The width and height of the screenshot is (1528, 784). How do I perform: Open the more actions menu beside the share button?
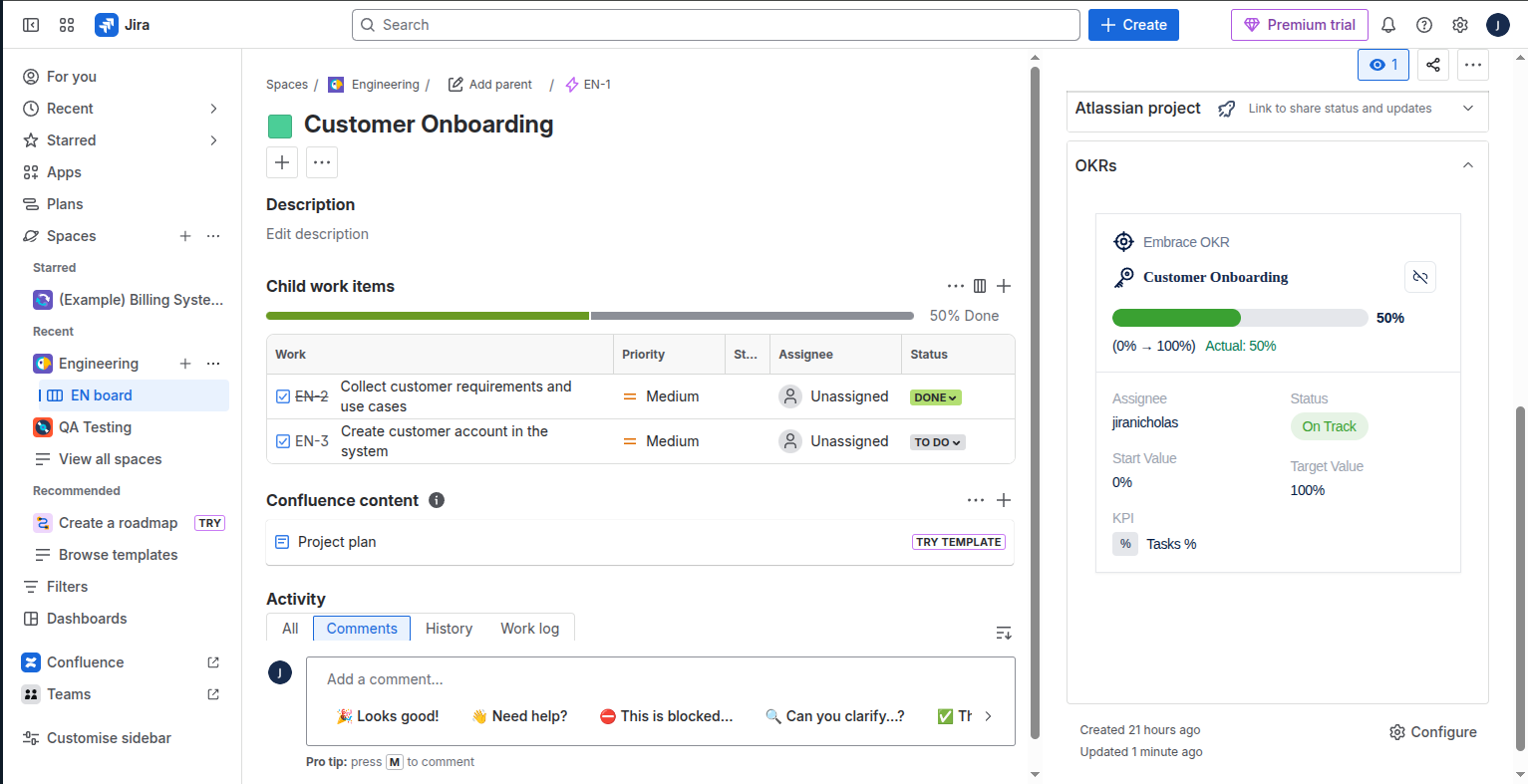[x=1473, y=65]
